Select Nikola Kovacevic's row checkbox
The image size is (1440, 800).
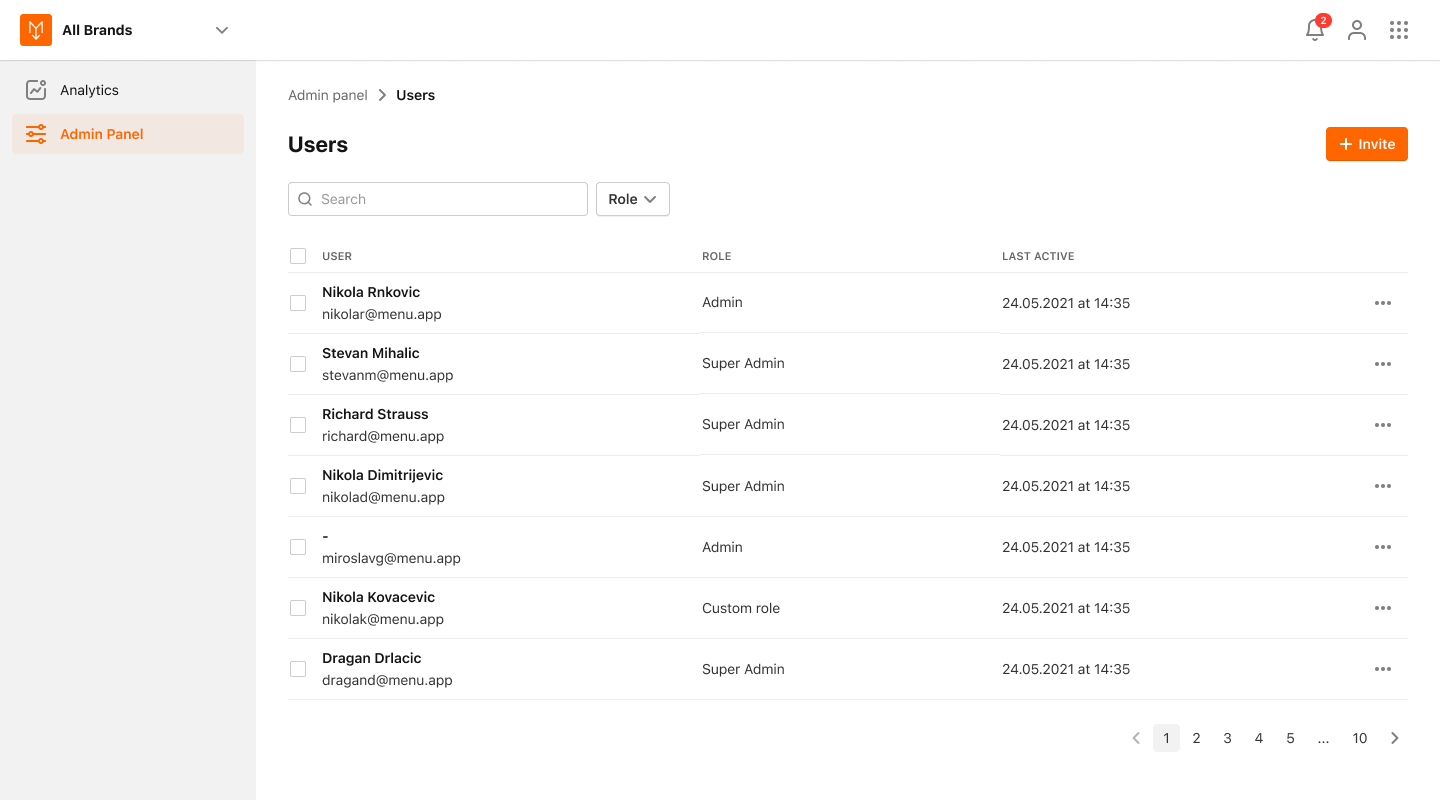click(298, 607)
